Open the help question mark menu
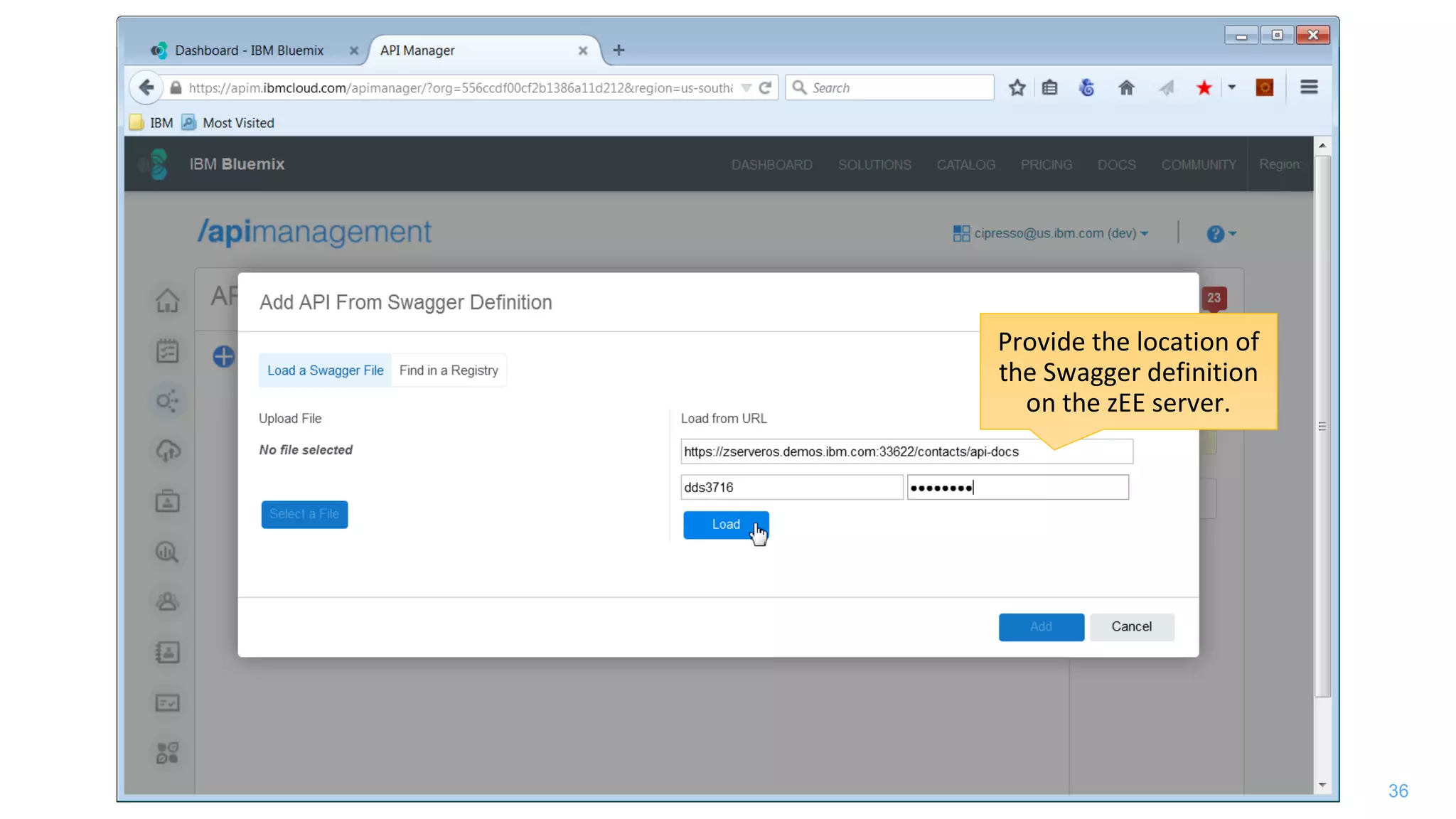 1221,234
